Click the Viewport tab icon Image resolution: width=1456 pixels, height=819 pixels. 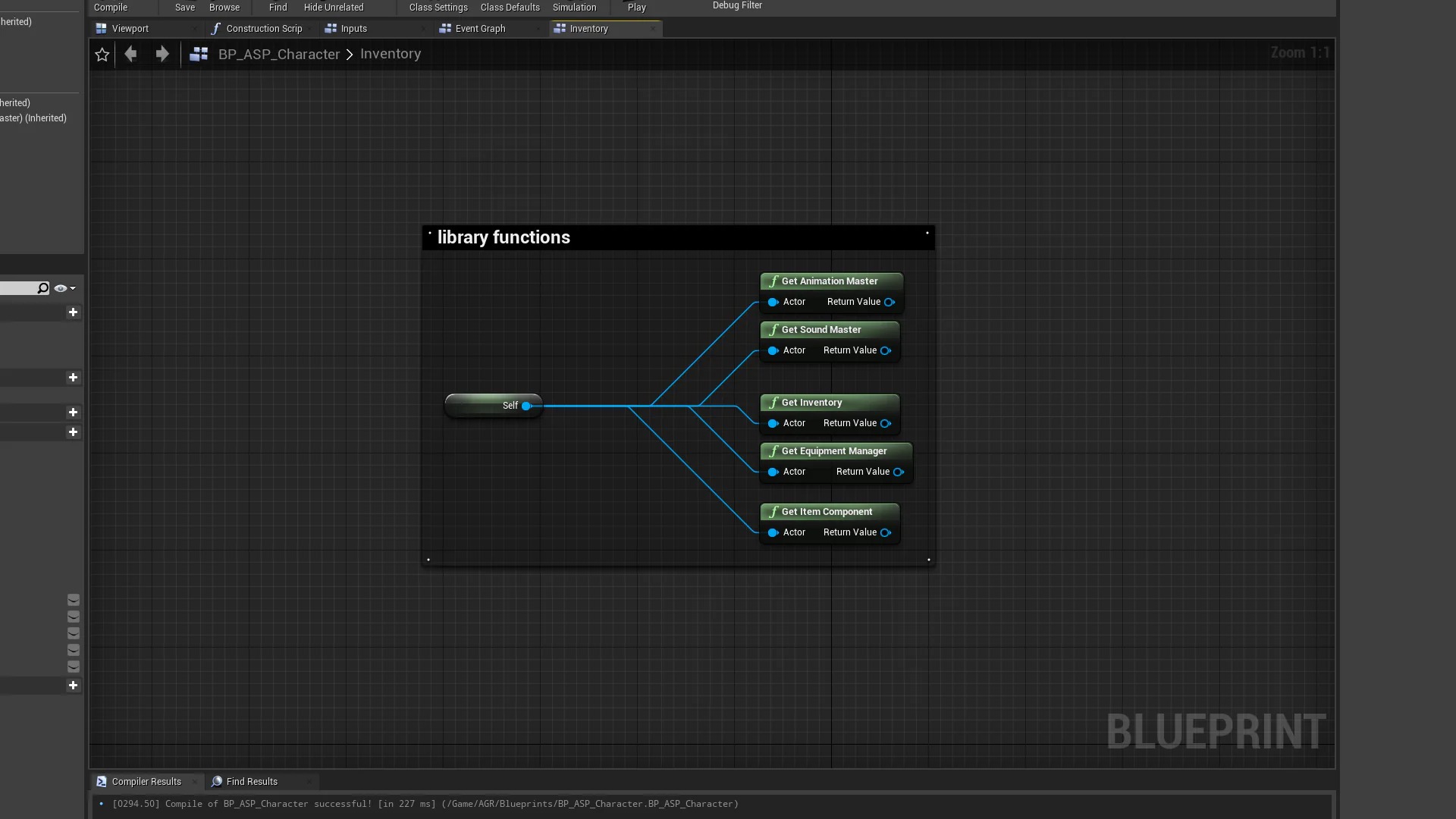point(100,28)
